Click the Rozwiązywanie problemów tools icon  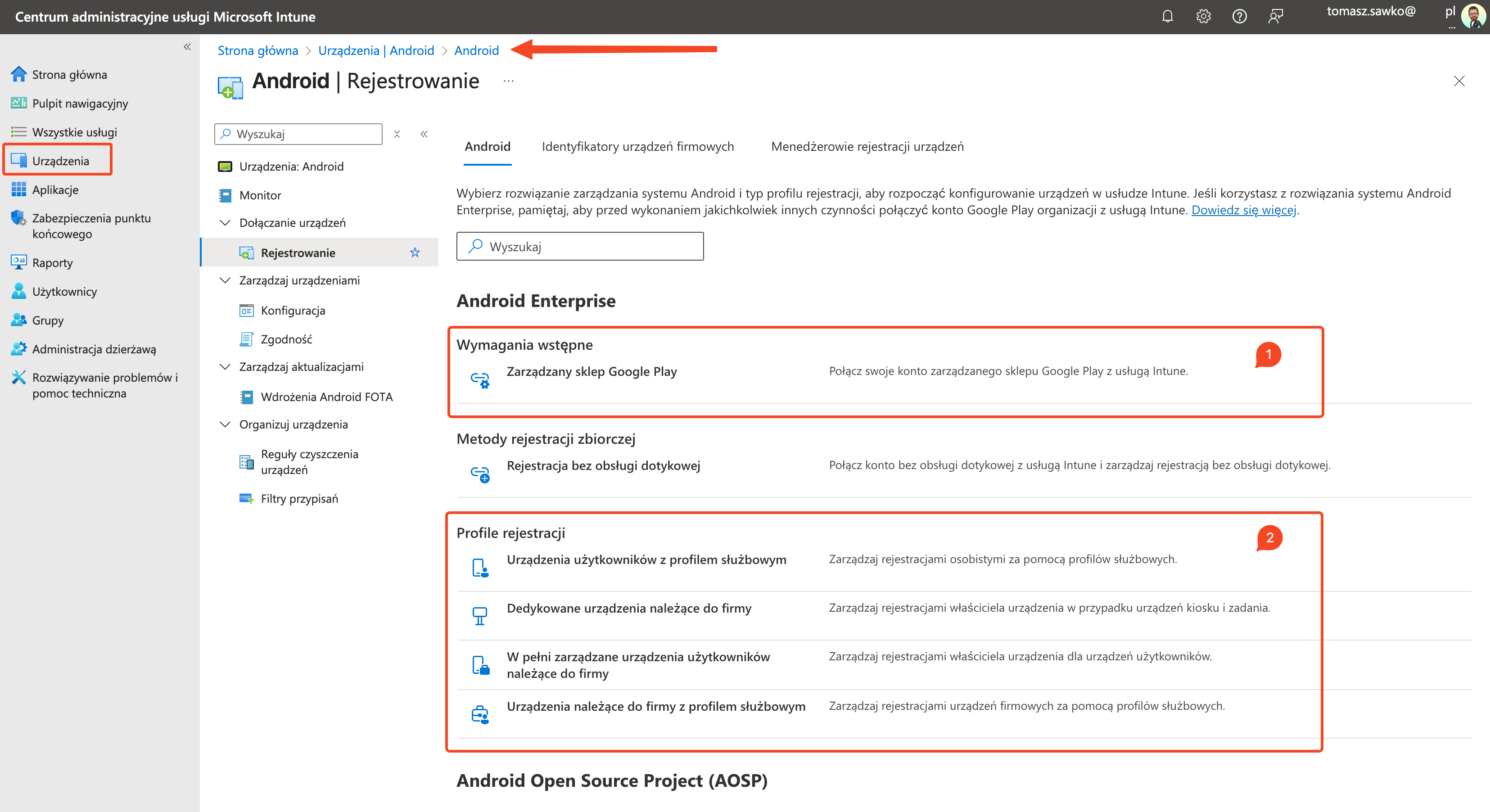coord(18,377)
